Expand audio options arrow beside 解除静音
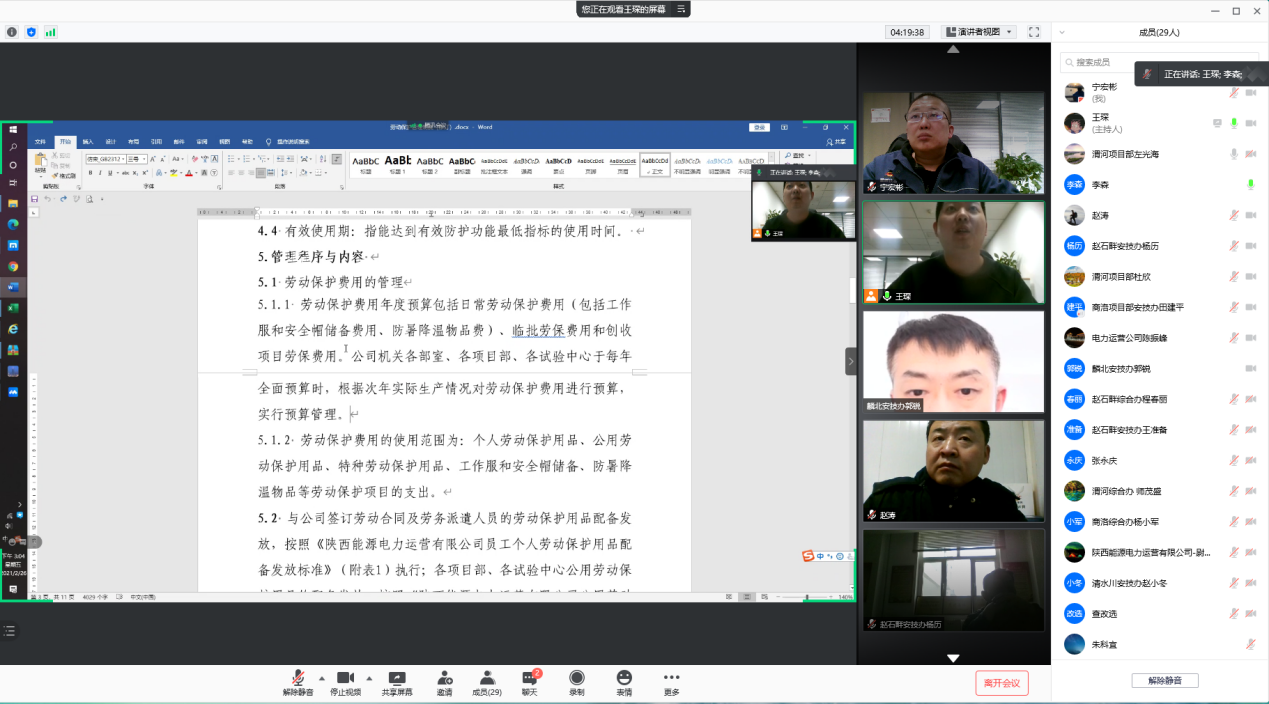The width and height of the screenshot is (1269, 704). click(x=321, y=677)
